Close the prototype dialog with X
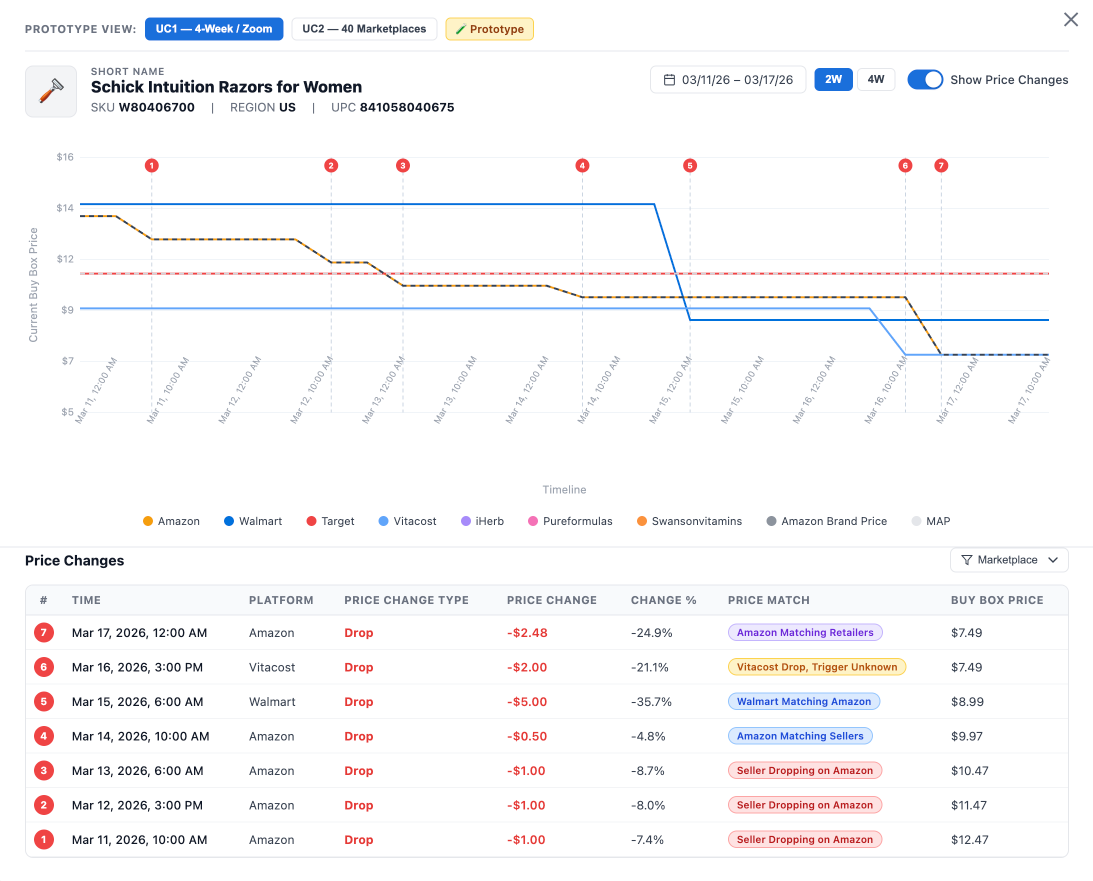Image resolution: width=1093 pixels, height=881 pixels. [x=1071, y=20]
